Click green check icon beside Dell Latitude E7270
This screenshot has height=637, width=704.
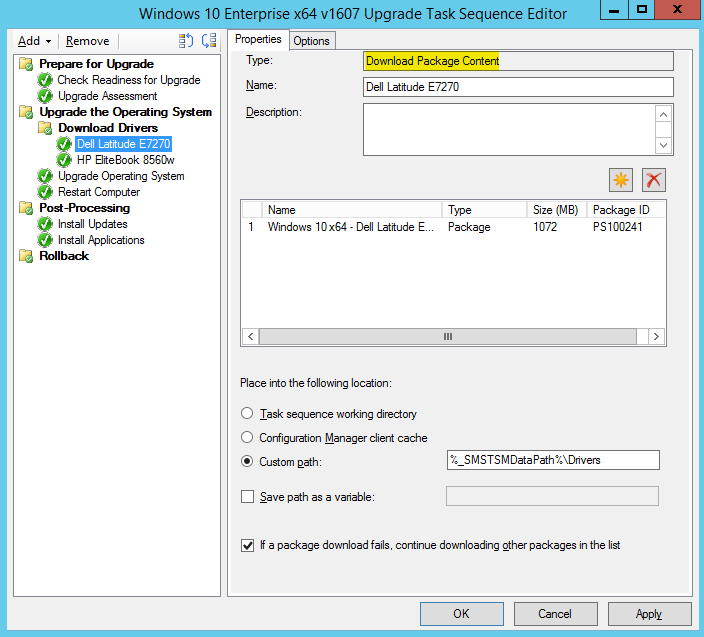pos(64,144)
